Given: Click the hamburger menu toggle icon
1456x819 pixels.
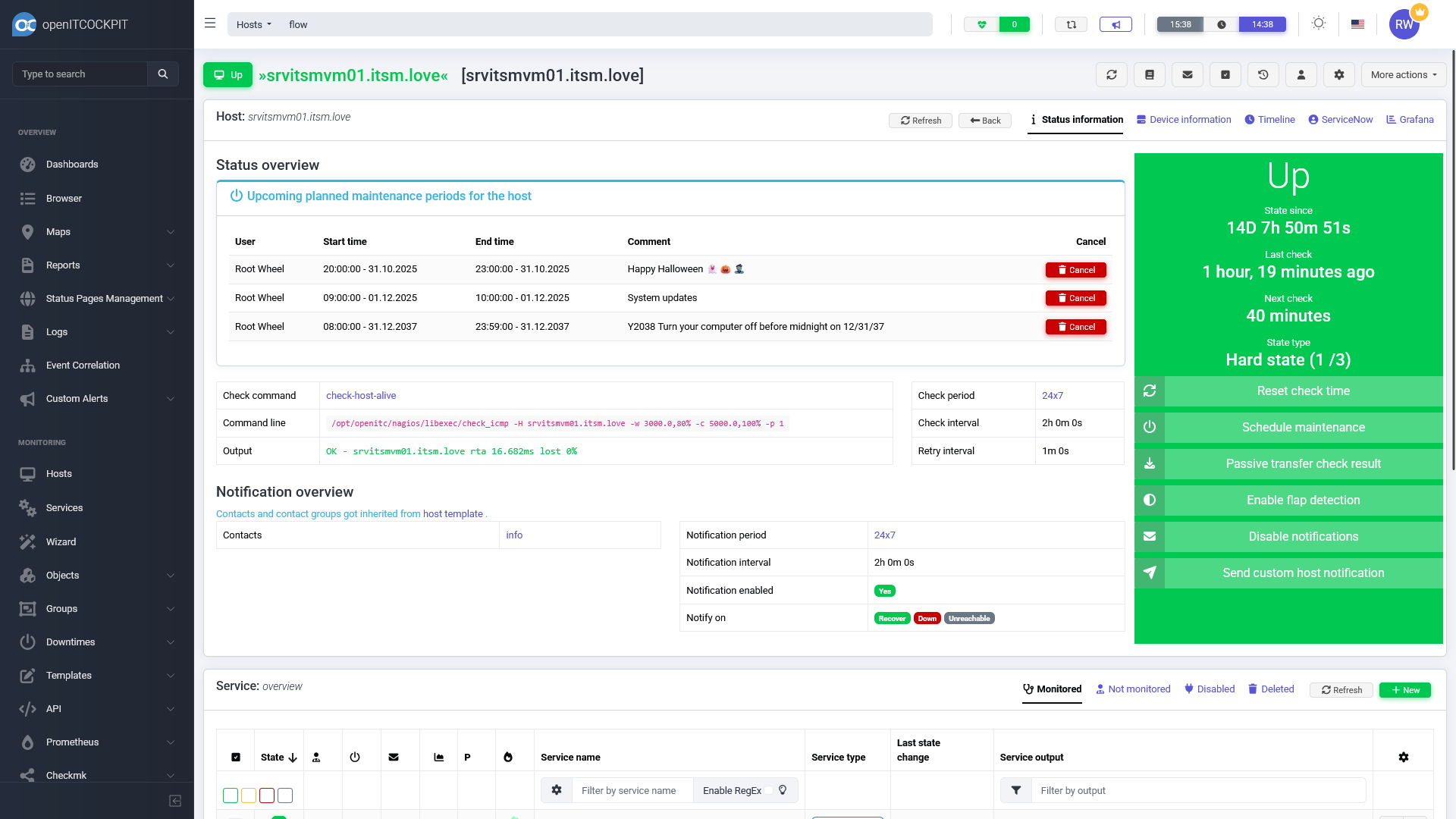Looking at the screenshot, I should point(210,24).
